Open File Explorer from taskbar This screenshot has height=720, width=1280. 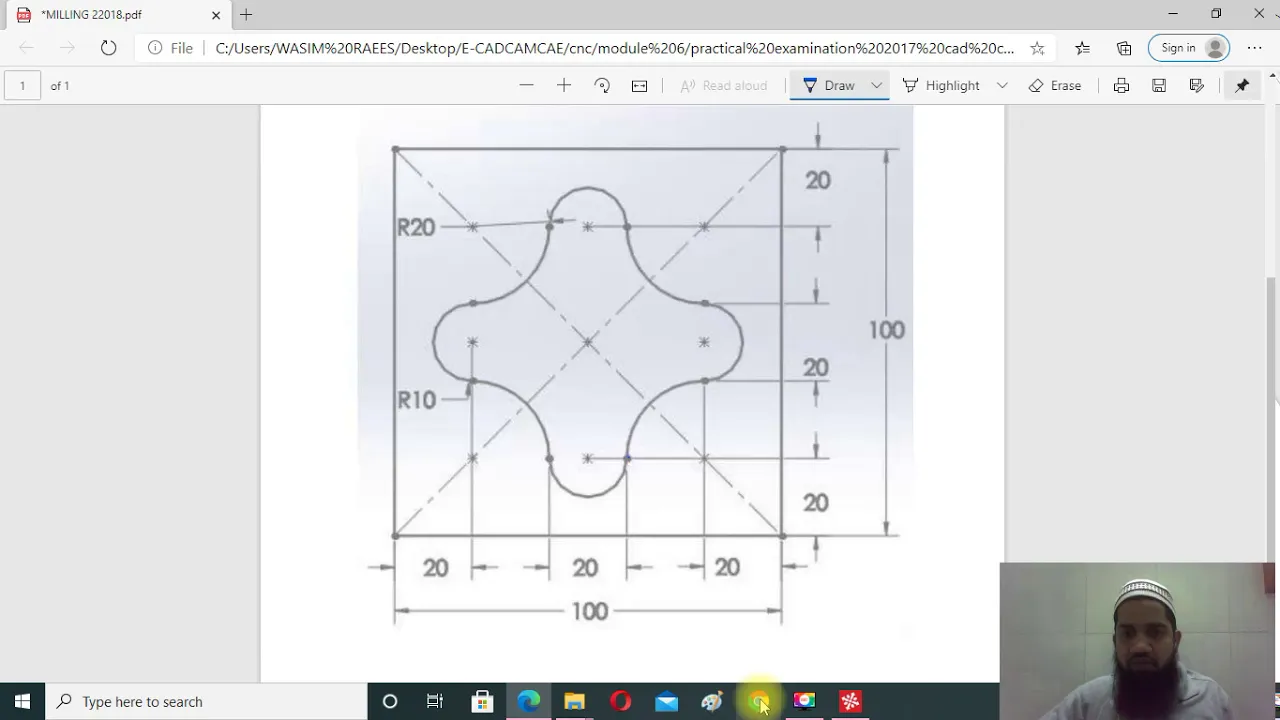click(x=574, y=702)
